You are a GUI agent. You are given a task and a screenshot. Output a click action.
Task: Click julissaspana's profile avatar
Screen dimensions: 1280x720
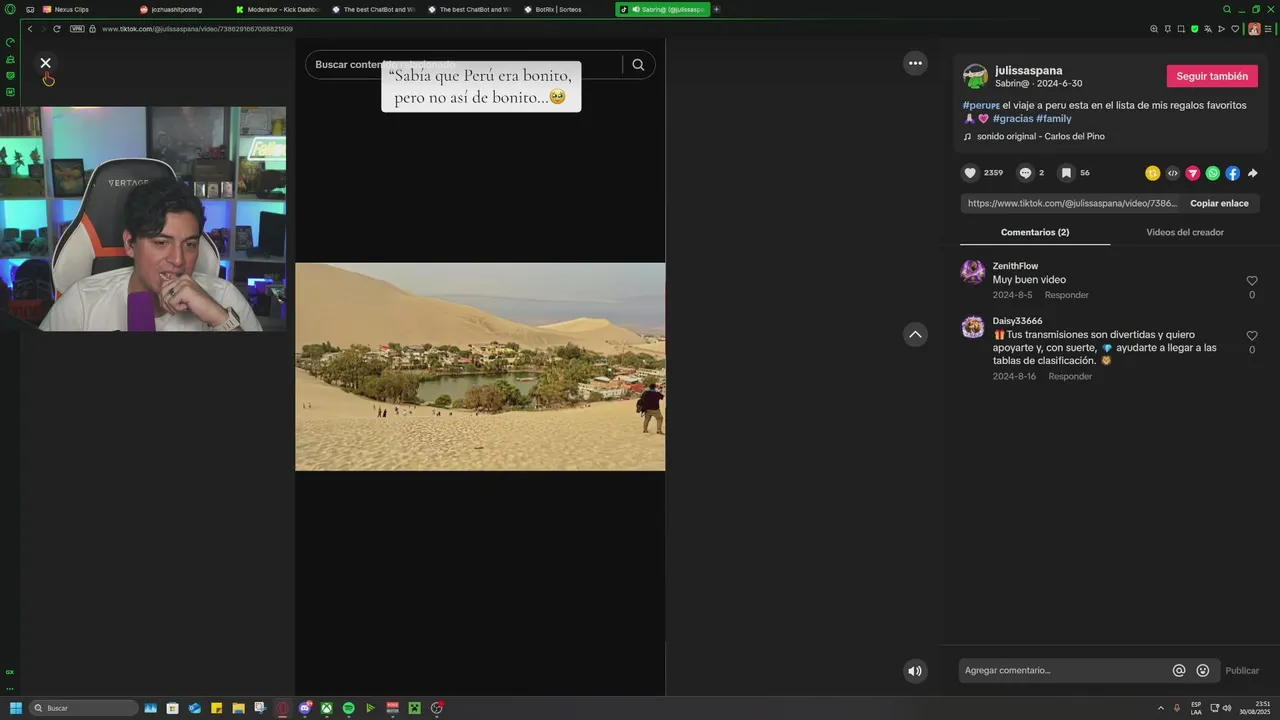pyautogui.click(x=975, y=77)
